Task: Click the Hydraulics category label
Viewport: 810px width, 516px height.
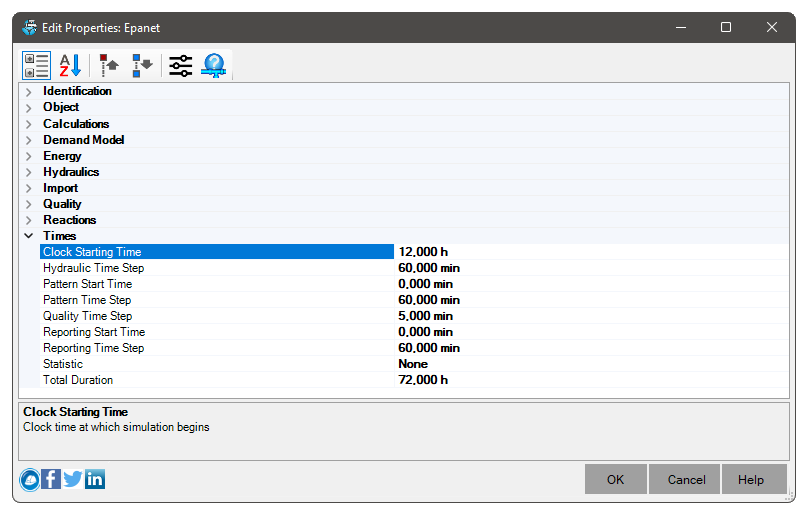Action: point(71,172)
